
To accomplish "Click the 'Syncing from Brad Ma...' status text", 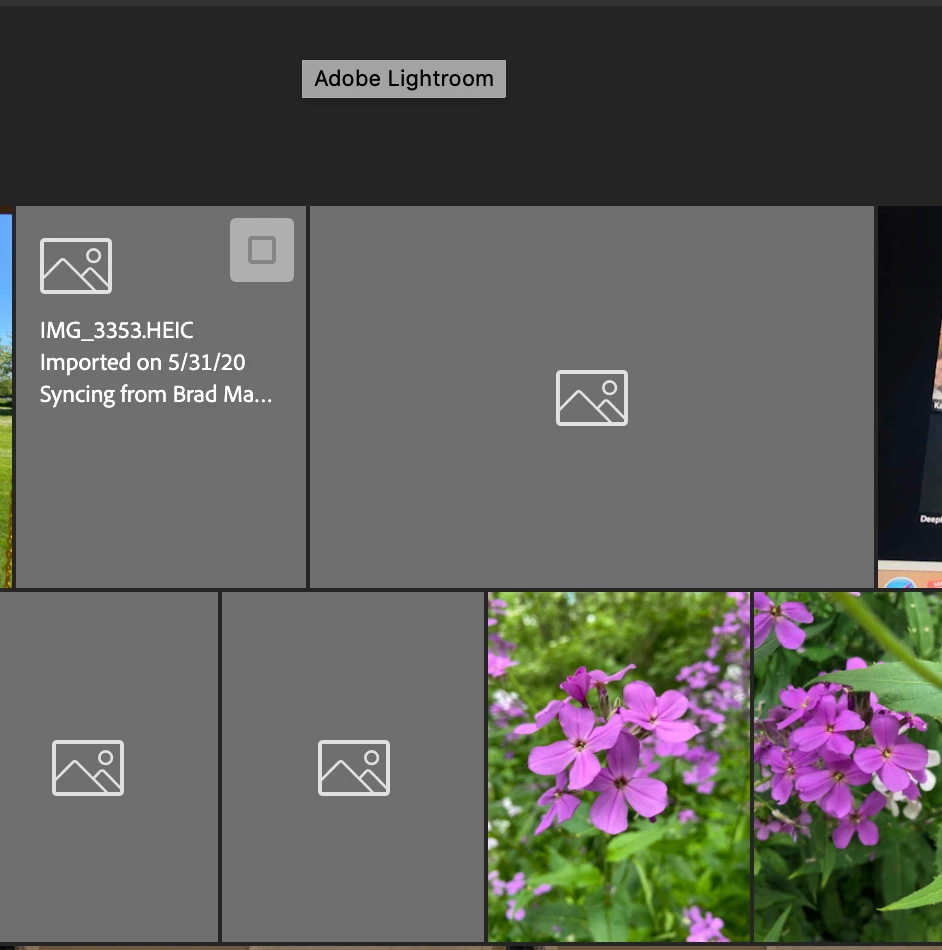I will click(x=156, y=394).
